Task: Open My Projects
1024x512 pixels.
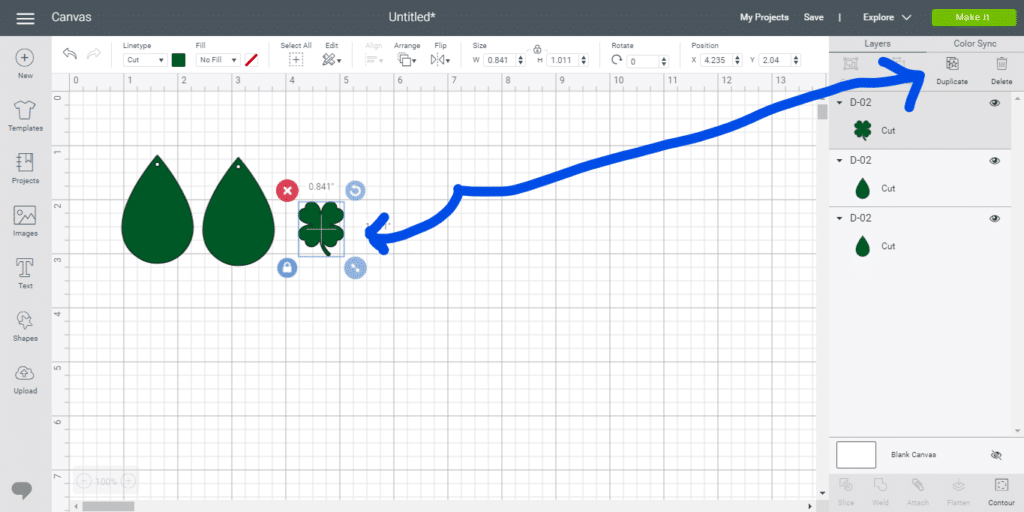Action: pyautogui.click(x=764, y=18)
